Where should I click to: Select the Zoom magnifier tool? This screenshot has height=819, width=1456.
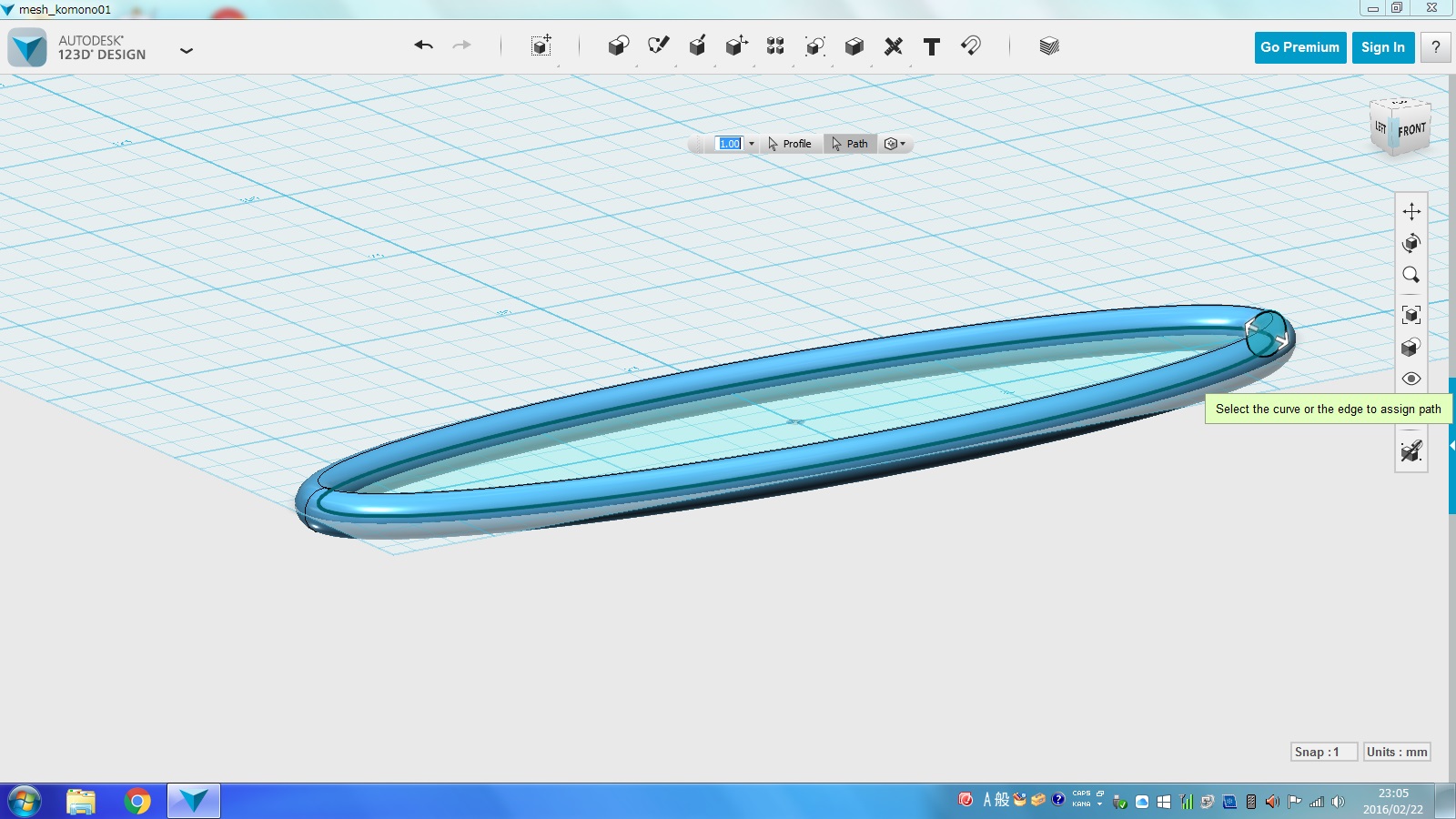1411,275
